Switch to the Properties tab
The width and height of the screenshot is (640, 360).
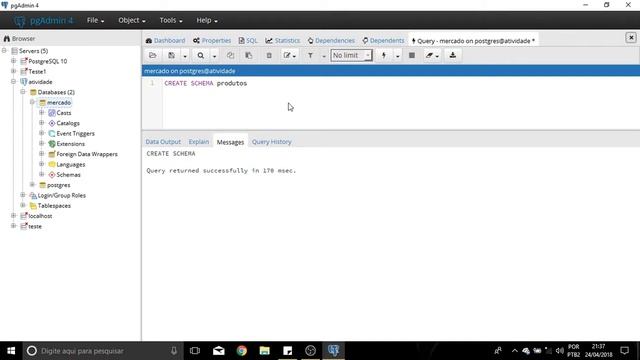[212, 40]
